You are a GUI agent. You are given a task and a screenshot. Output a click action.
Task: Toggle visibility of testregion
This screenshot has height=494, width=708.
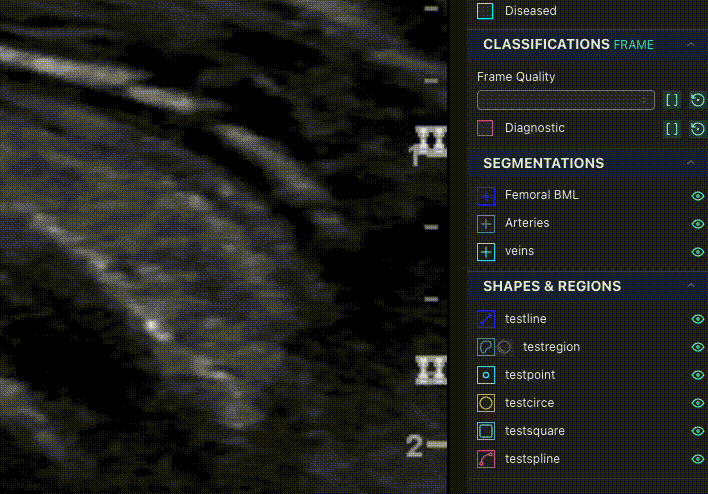pos(698,347)
